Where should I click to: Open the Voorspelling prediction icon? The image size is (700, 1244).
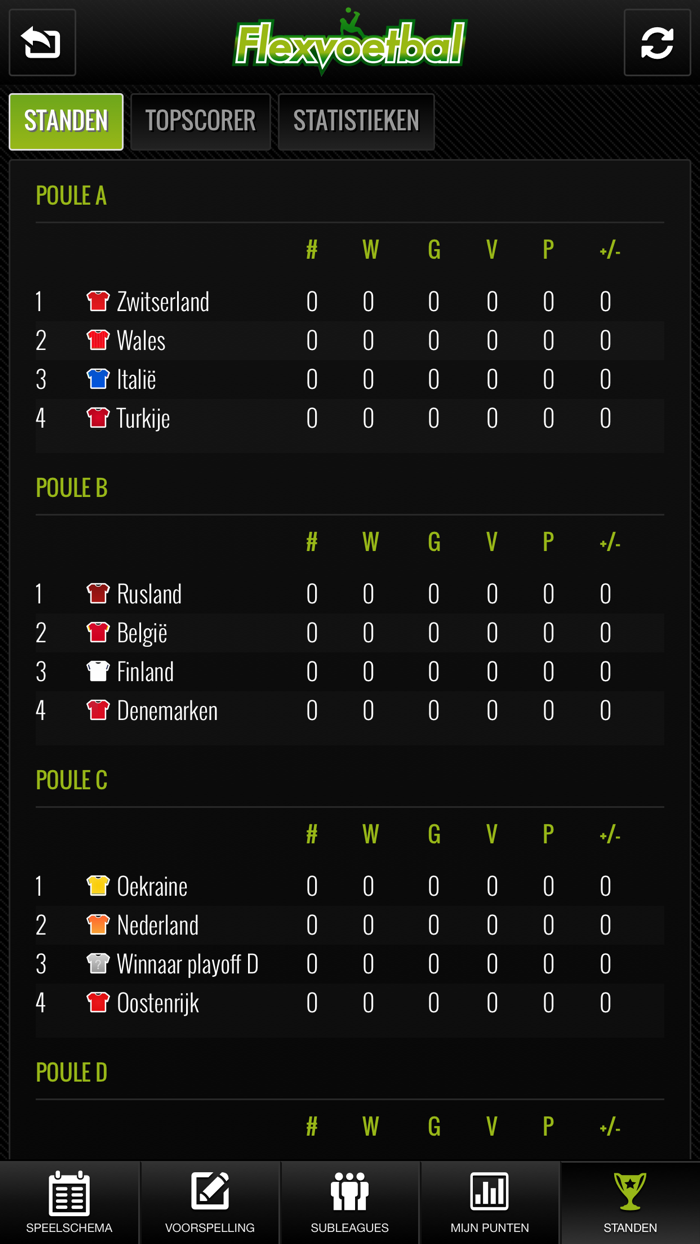click(x=208, y=1202)
